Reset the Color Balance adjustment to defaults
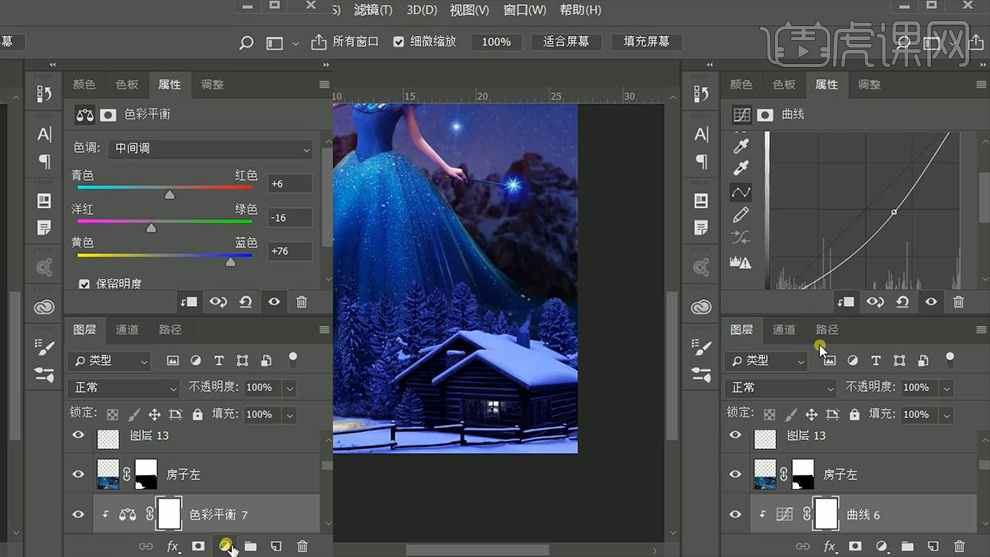Viewport: 990px width, 557px height. [x=245, y=301]
